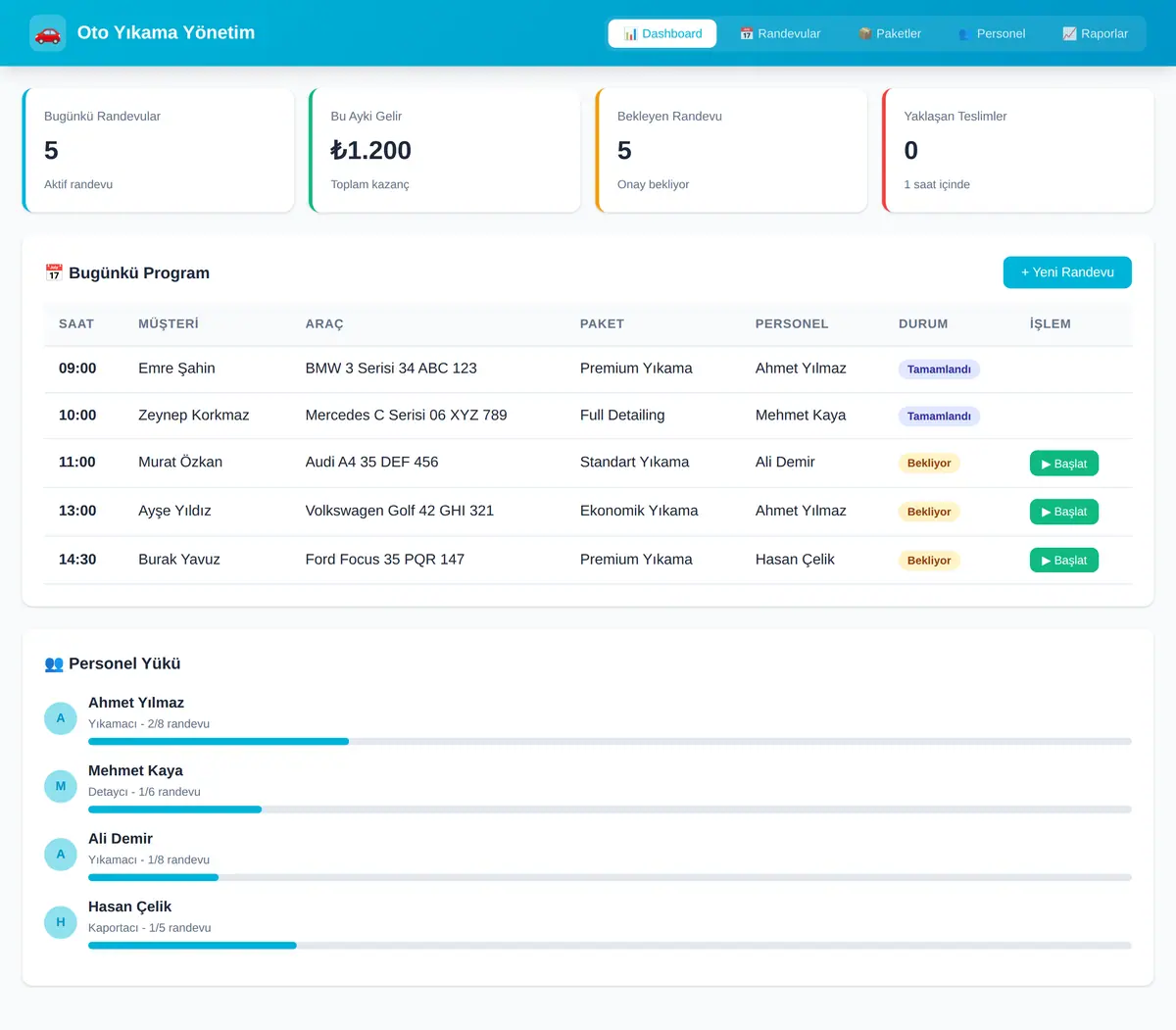Viewport: 1176px width, 1030px height.
Task: Click Ahmet Yılmaz workload progress bar
Action: 610,742
